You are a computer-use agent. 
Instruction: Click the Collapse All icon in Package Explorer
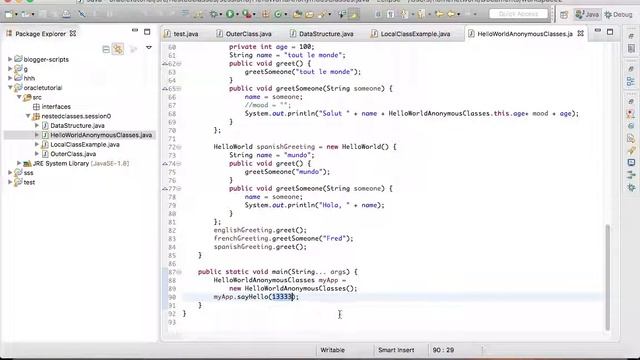coord(106,49)
